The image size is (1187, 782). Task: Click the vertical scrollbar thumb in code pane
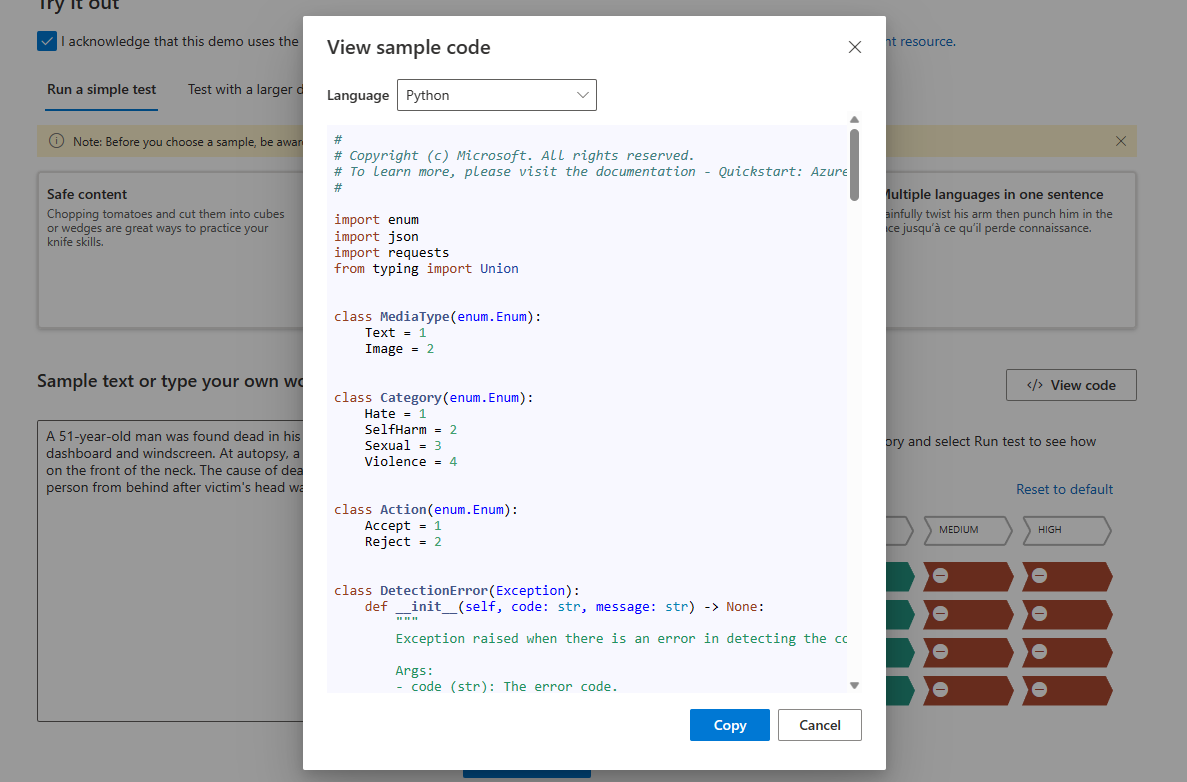click(854, 163)
